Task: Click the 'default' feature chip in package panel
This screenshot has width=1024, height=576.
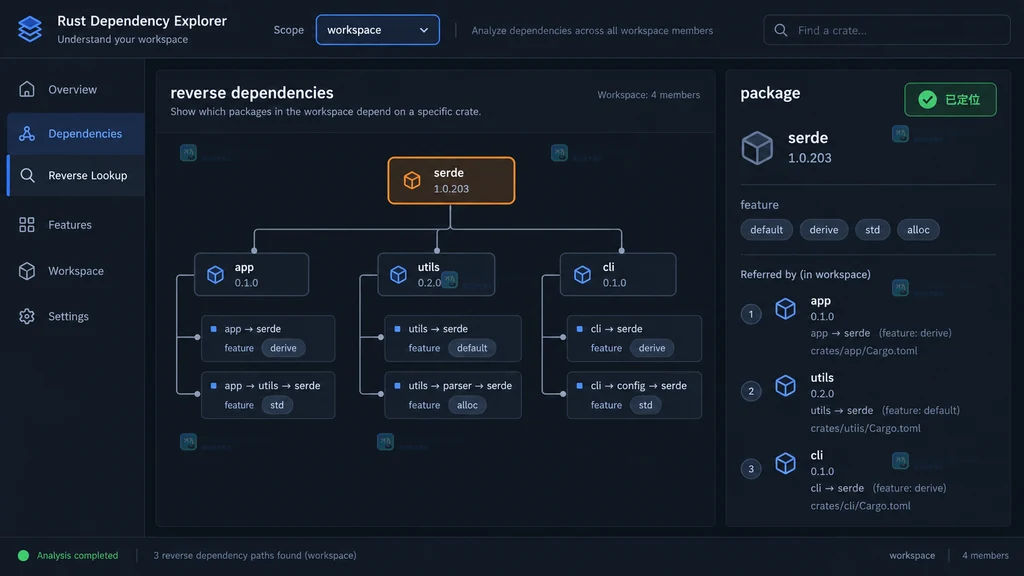Action: [x=767, y=230]
